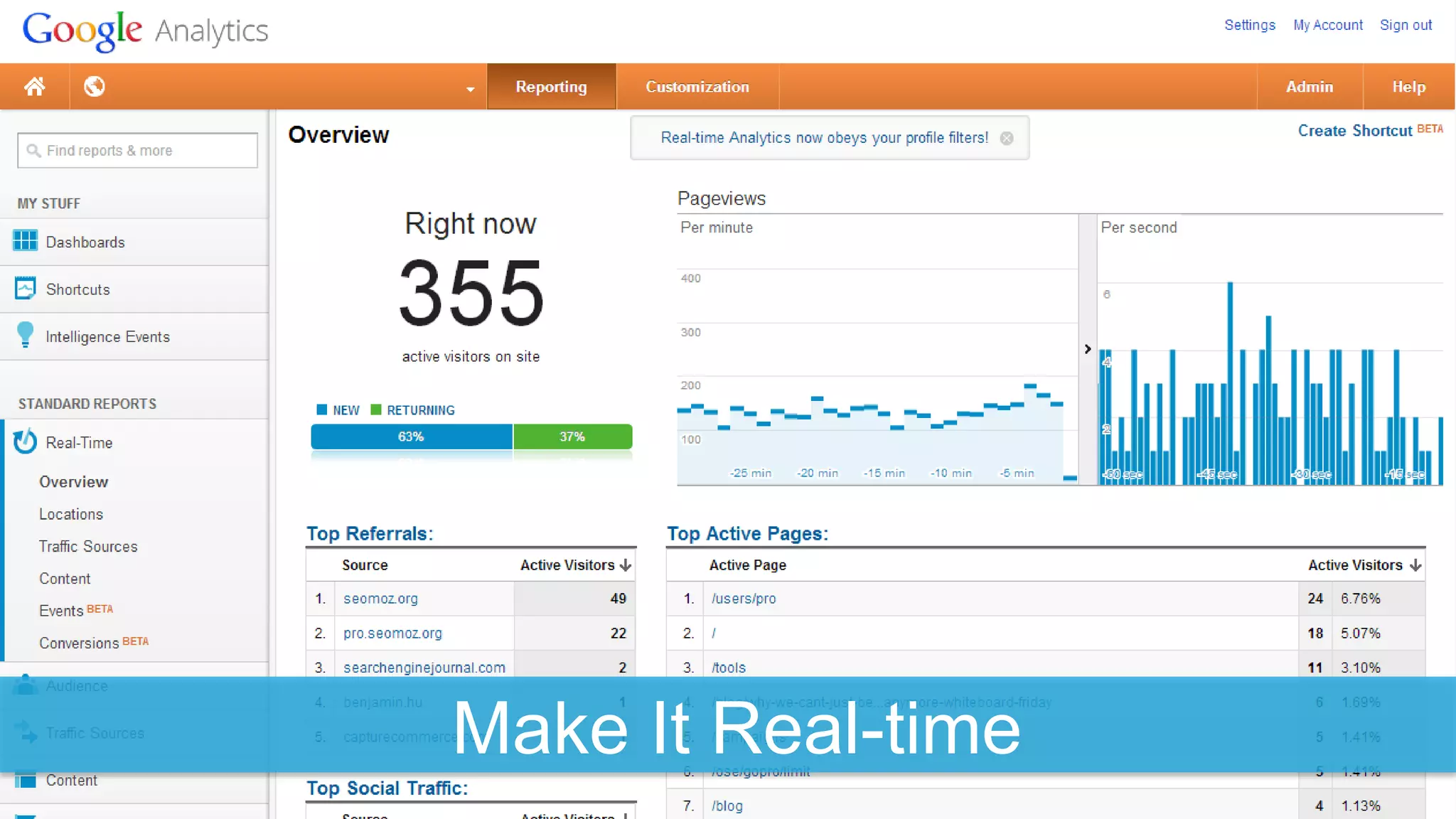Sort Top Active Pages by Active Visitors arrow
The image size is (1456, 819).
tap(1415, 565)
